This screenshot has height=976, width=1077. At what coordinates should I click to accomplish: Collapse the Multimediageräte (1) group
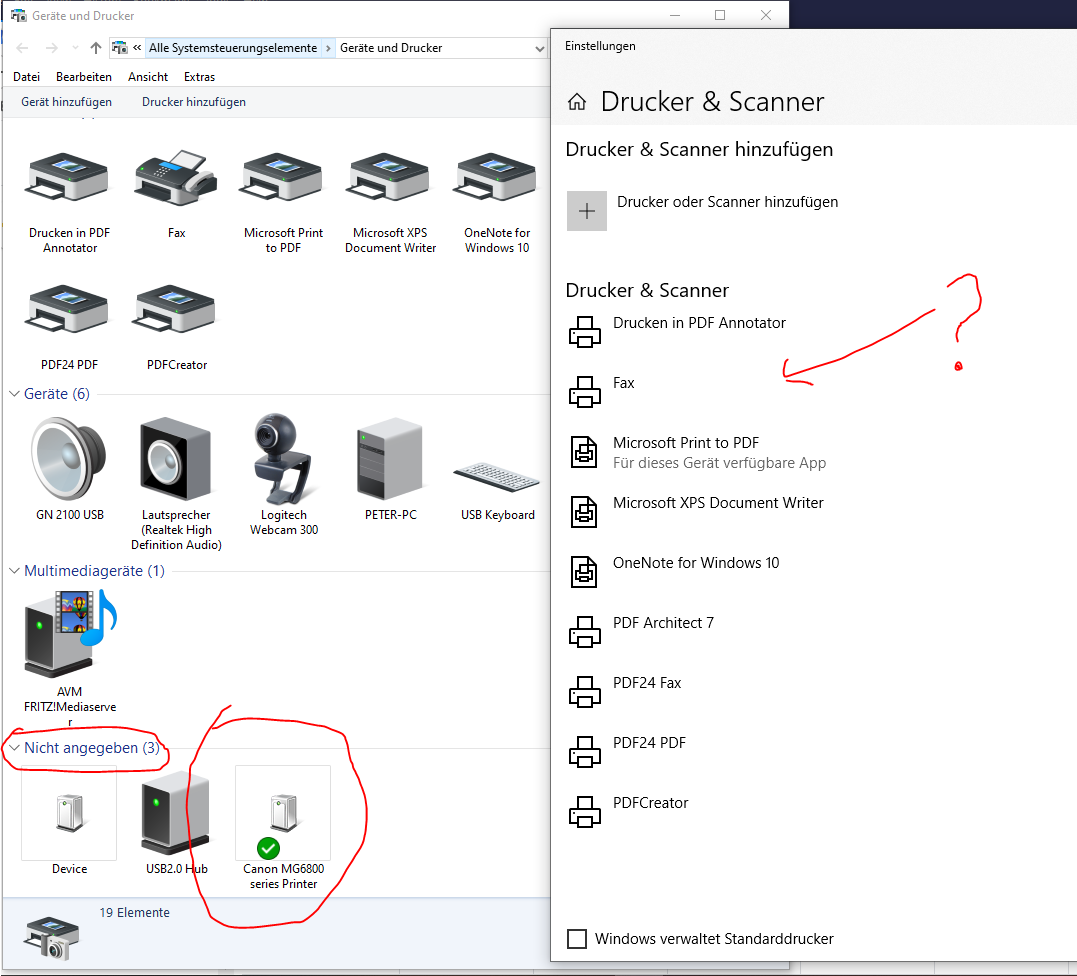coord(14,571)
